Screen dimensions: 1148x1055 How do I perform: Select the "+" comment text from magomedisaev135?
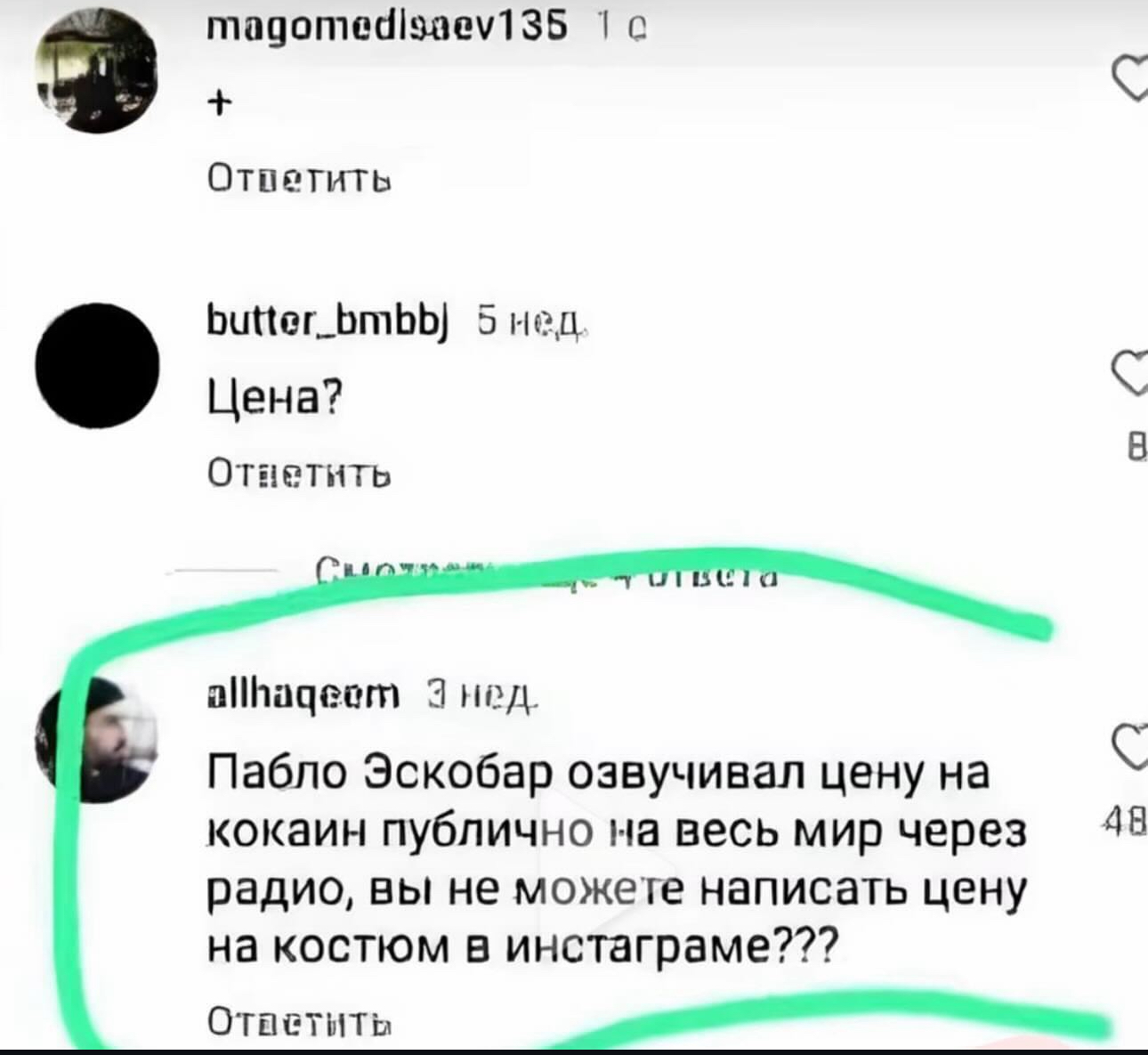tap(217, 105)
